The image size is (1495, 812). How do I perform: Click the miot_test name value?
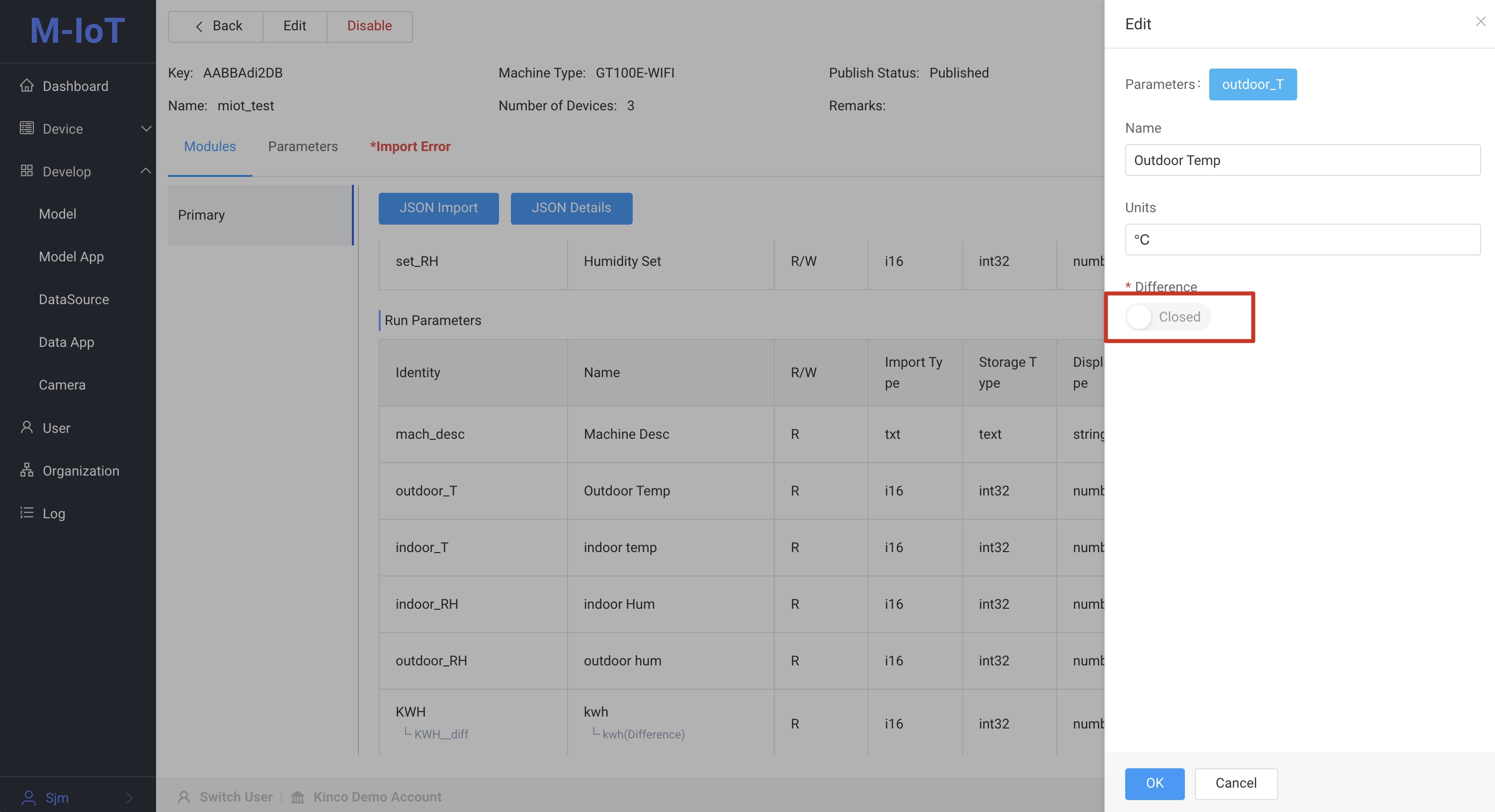246,106
